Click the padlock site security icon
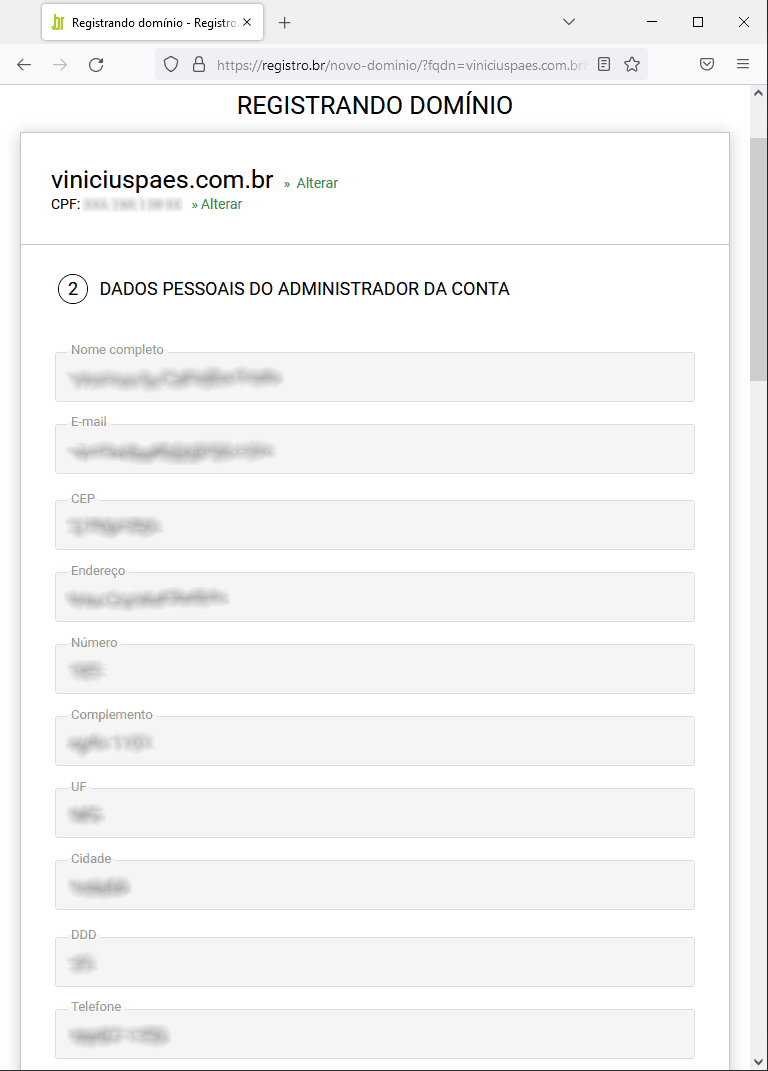 (x=199, y=65)
